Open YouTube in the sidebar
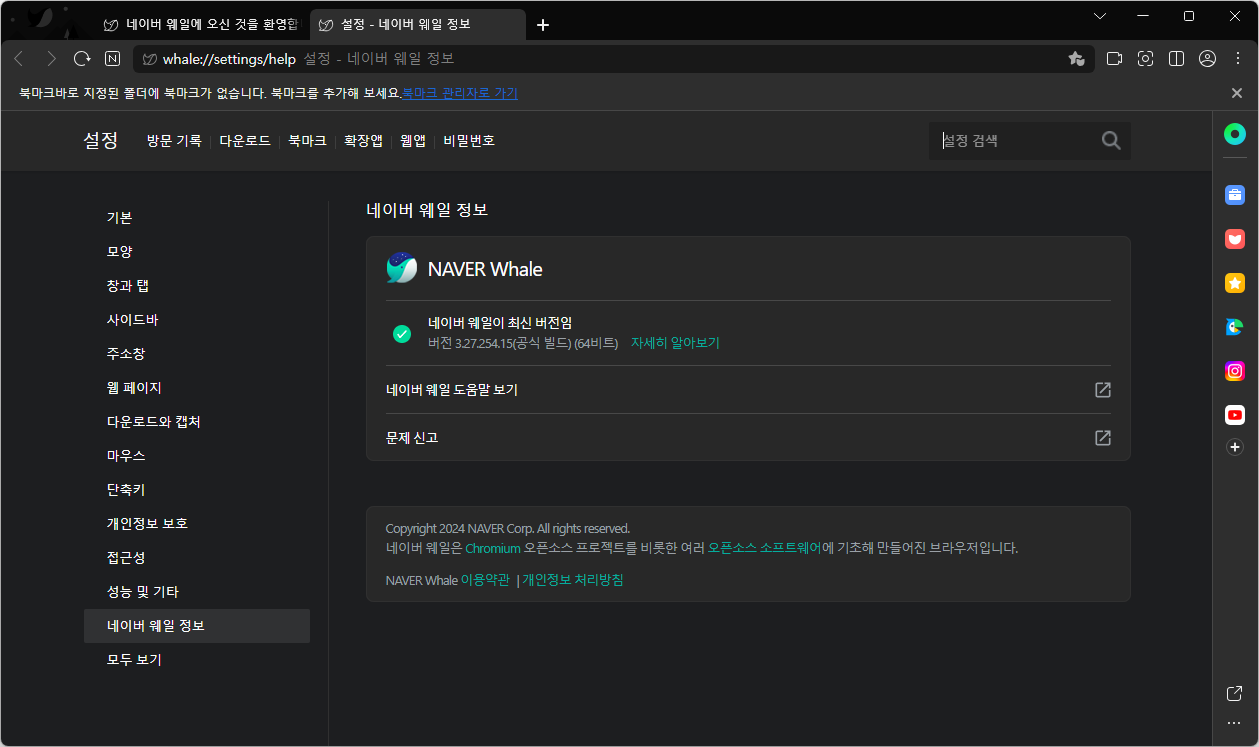 [1235, 415]
